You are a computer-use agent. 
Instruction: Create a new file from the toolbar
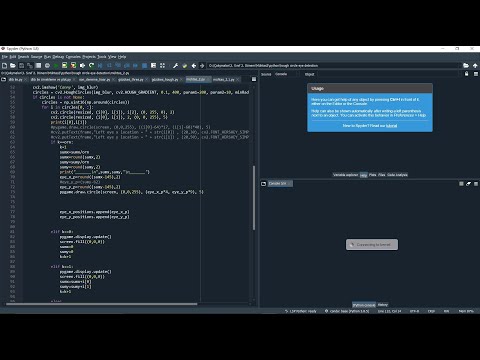click(5, 66)
